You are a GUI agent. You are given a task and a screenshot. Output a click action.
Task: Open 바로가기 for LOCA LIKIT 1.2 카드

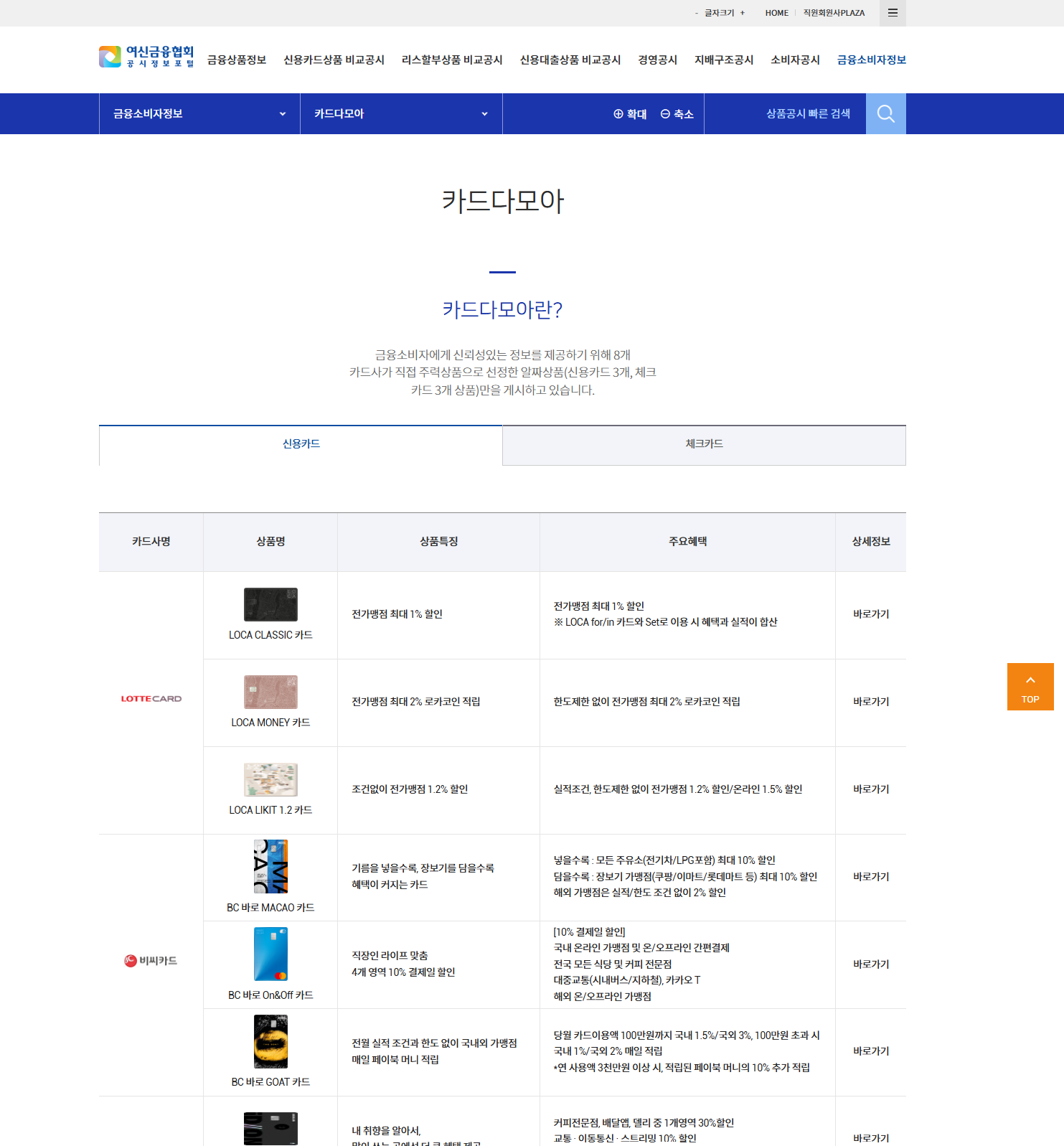[871, 789]
